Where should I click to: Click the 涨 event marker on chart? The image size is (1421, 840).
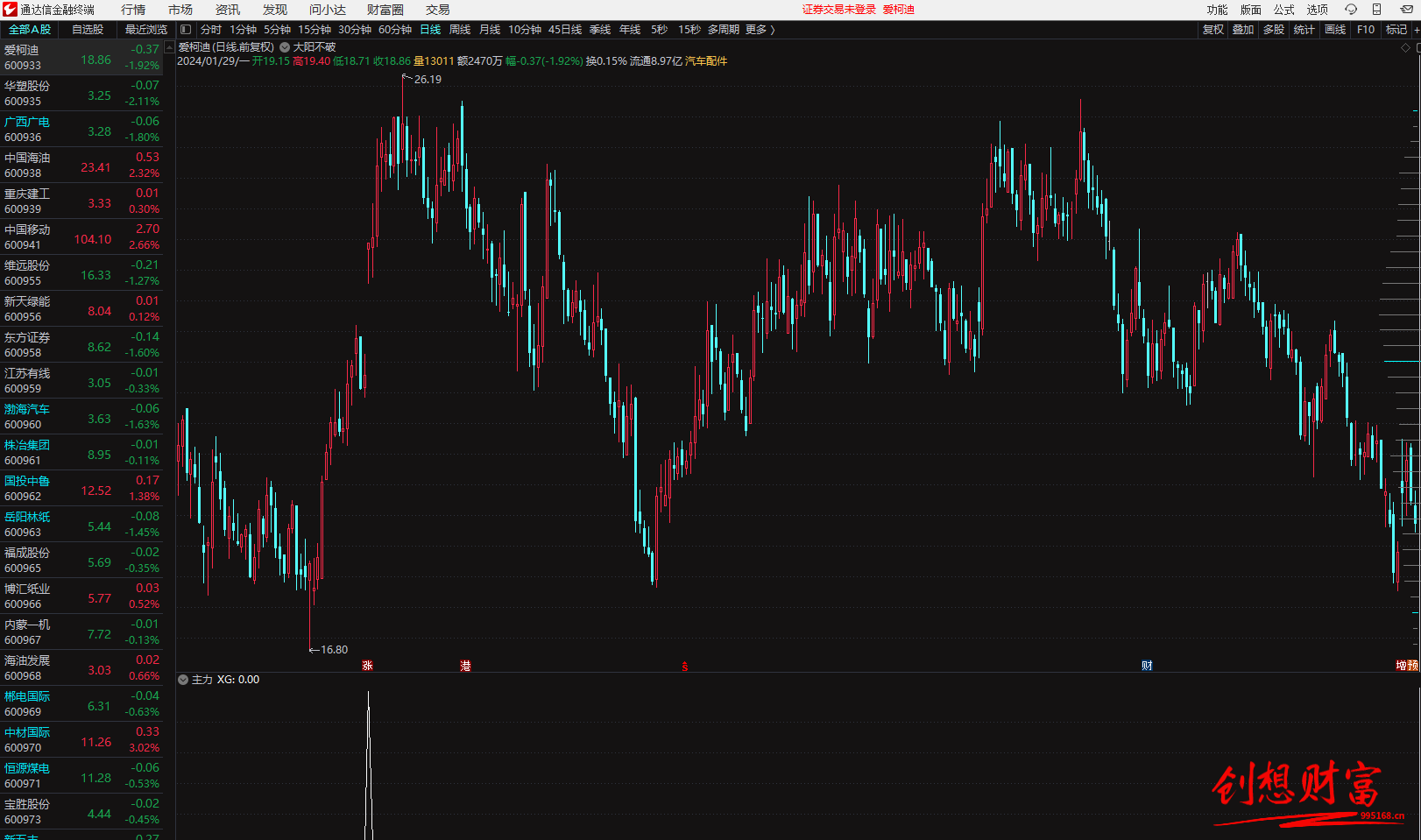pyautogui.click(x=367, y=666)
